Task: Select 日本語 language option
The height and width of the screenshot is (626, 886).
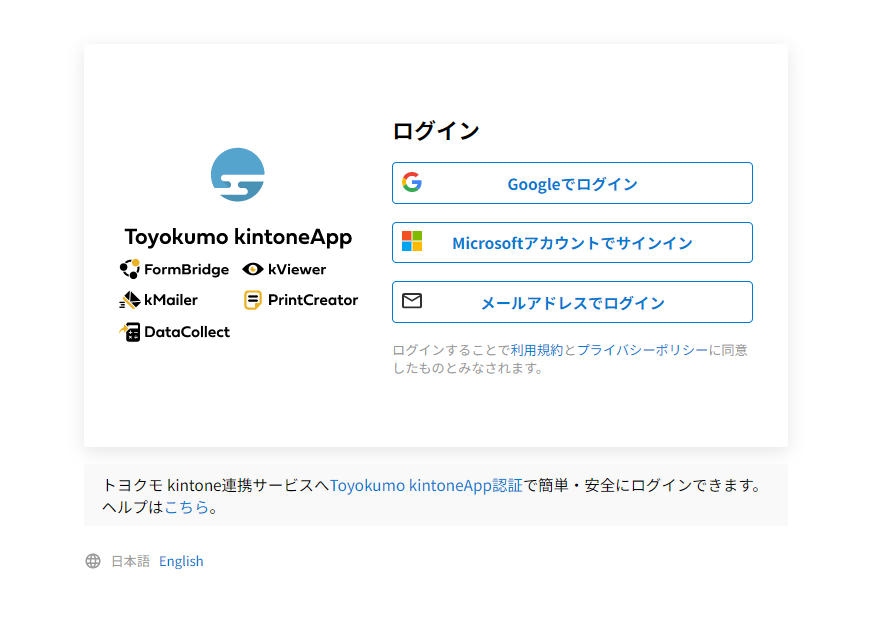Action: 131,561
